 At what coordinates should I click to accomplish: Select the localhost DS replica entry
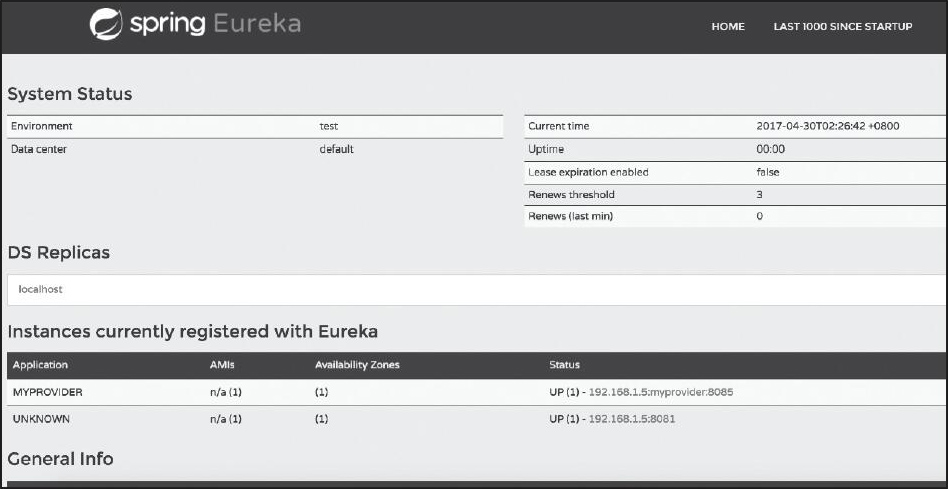click(x=42, y=289)
